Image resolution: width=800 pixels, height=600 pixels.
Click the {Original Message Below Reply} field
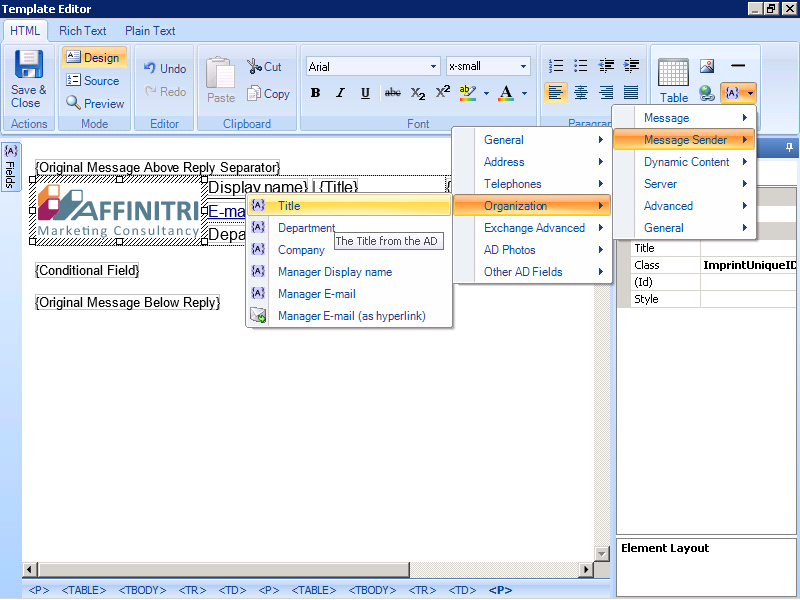click(128, 302)
